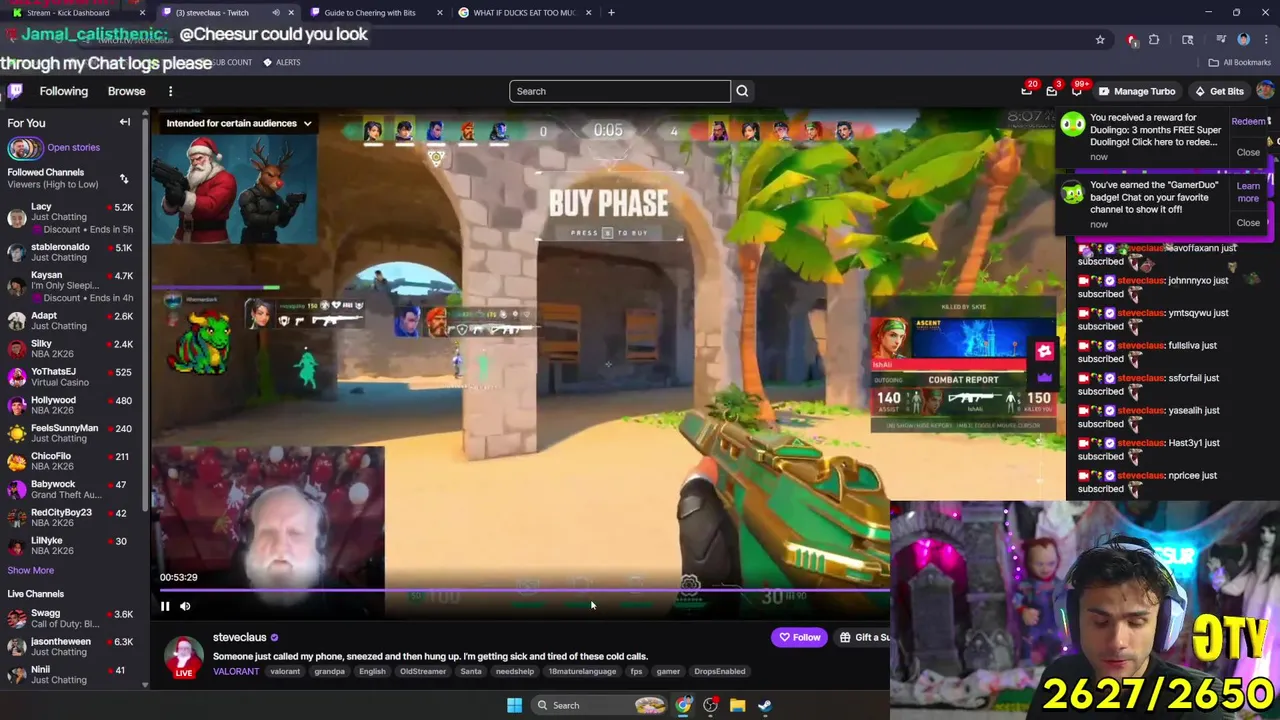Click the Get Bits button
Image resolution: width=1280 pixels, height=720 pixels.
coord(1219,91)
